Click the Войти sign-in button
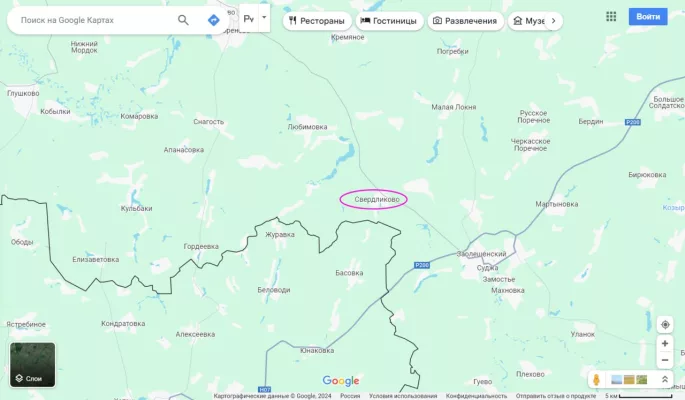685x400 pixels. pyautogui.click(x=648, y=17)
